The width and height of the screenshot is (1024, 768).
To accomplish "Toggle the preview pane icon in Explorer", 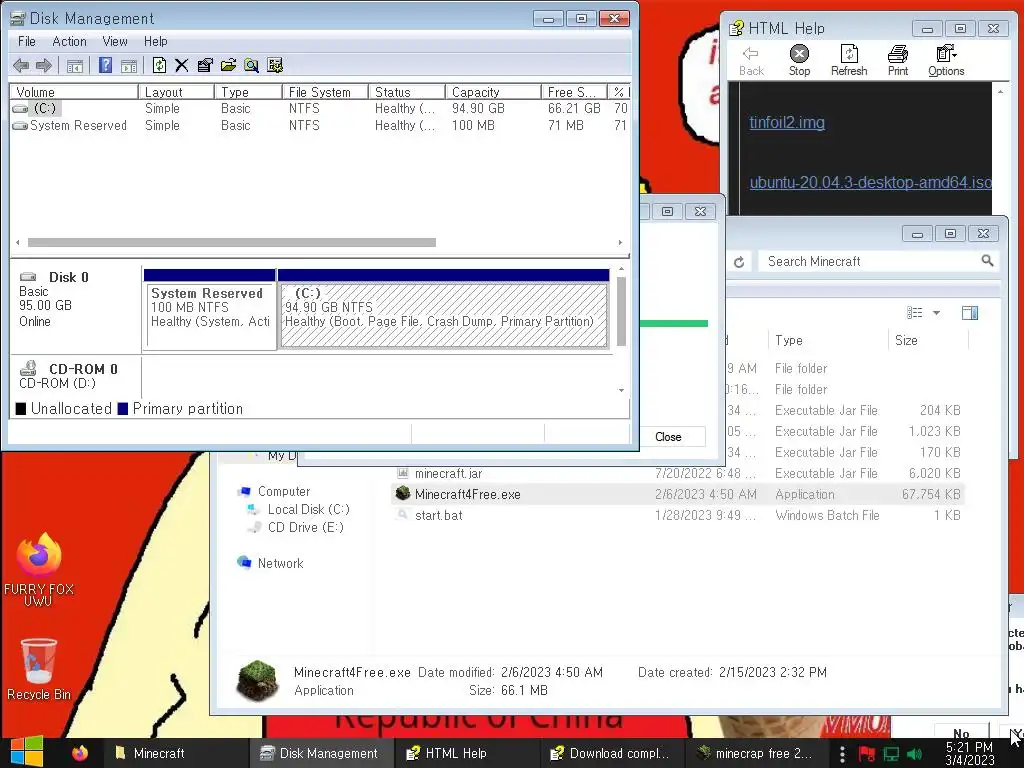I will tap(970, 313).
